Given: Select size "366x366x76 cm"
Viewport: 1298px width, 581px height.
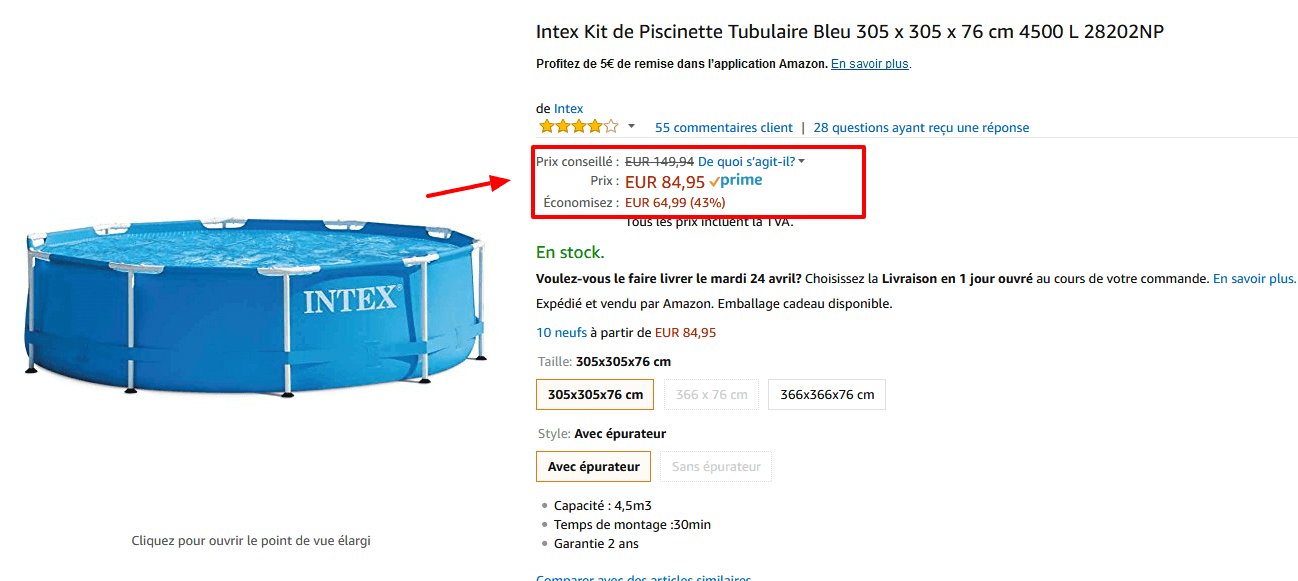Looking at the screenshot, I should coord(826,394).
